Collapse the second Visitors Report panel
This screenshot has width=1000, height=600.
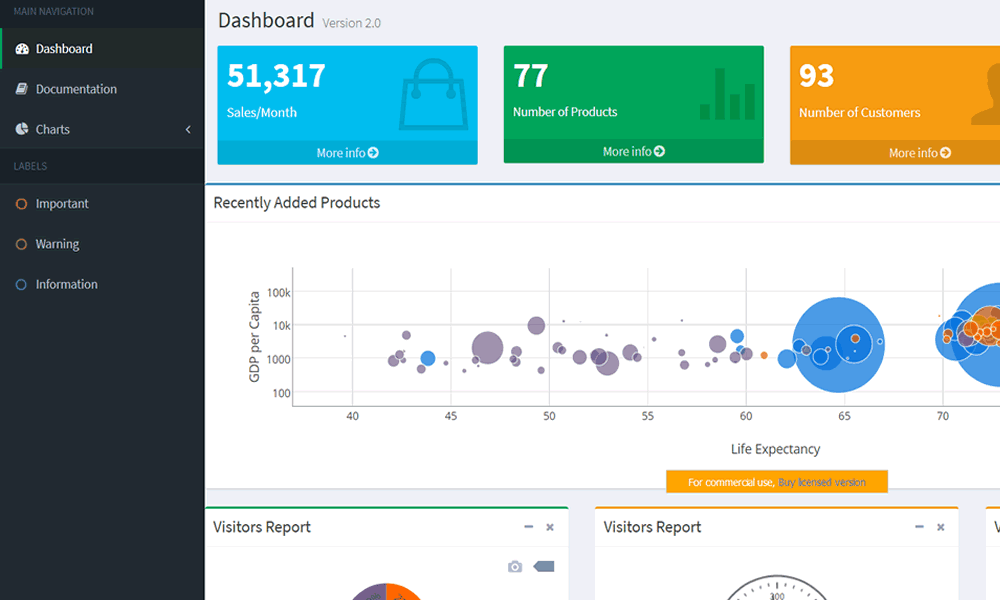click(919, 527)
